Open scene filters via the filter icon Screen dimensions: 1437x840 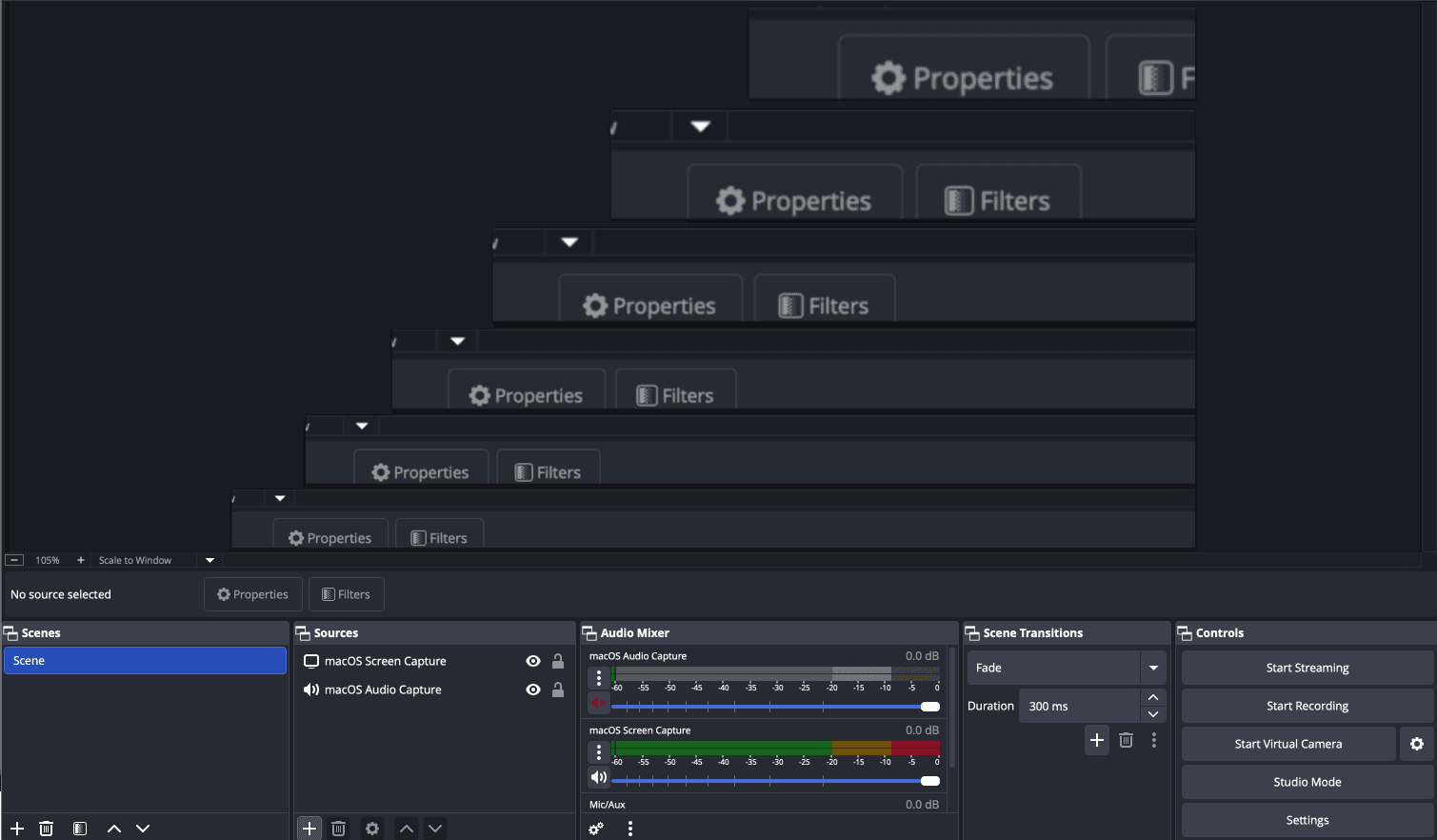pyautogui.click(x=79, y=828)
